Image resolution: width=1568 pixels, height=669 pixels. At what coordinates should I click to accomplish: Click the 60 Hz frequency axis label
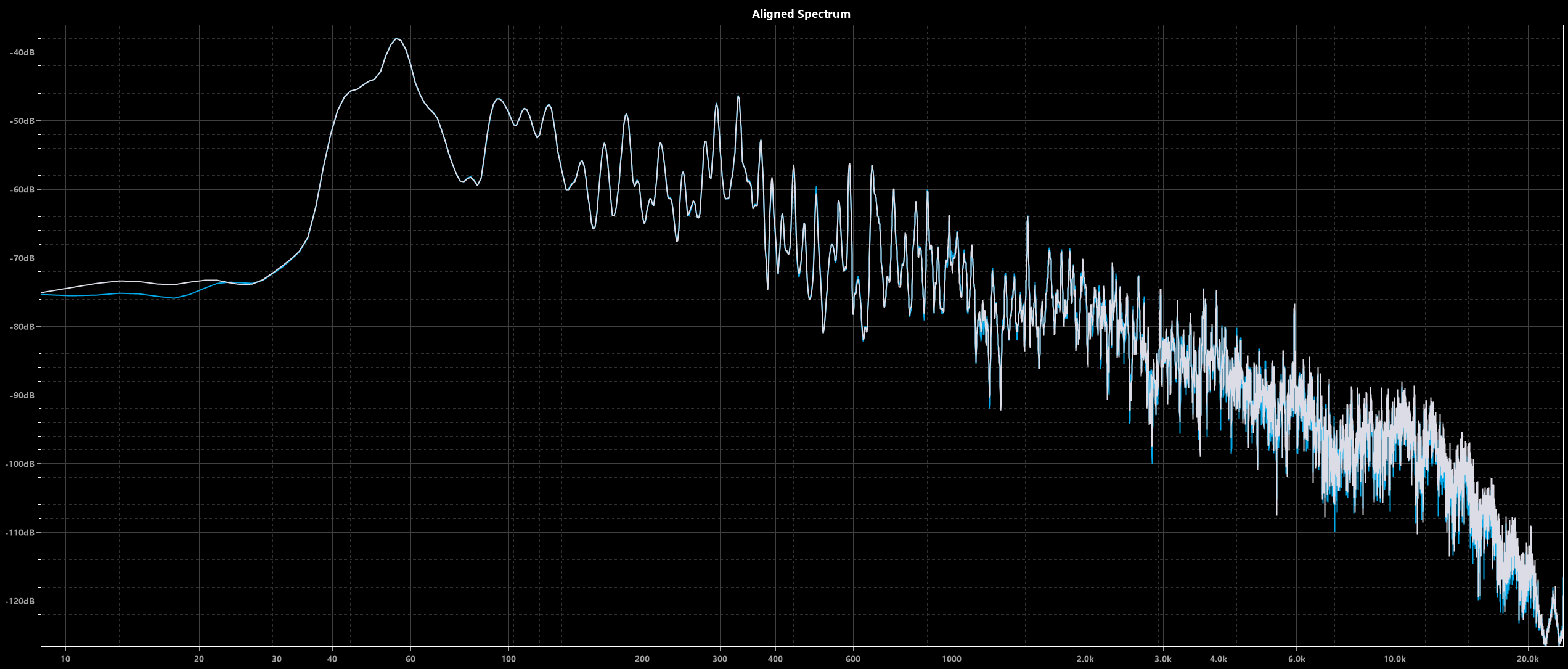pyautogui.click(x=410, y=659)
